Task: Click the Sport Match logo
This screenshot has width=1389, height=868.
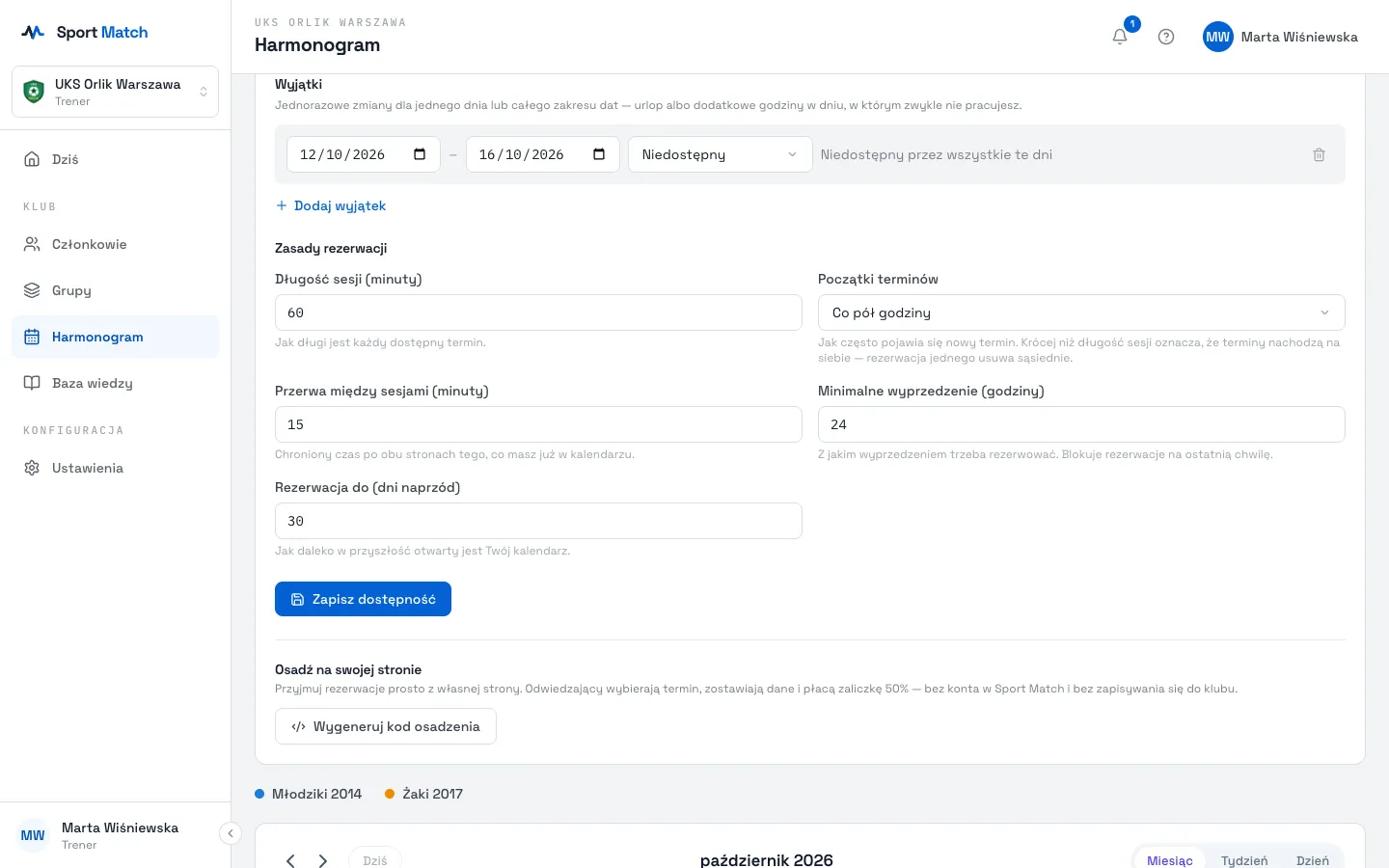Action: pyautogui.click(x=85, y=32)
